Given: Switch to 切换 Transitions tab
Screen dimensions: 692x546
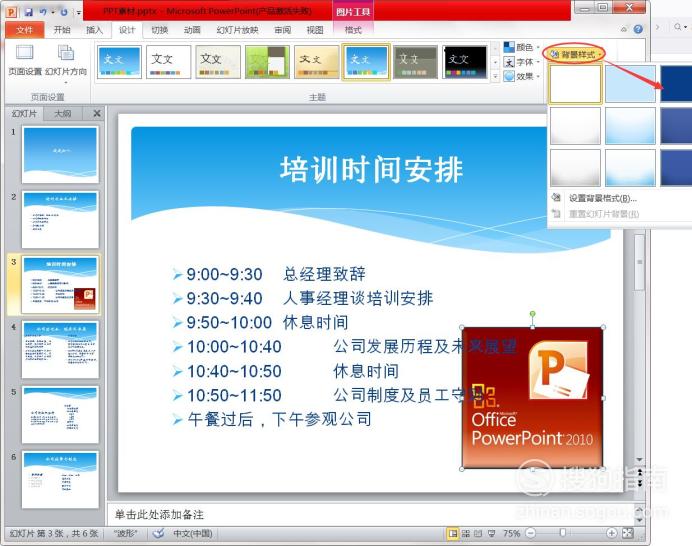Looking at the screenshot, I should pos(160,30).
